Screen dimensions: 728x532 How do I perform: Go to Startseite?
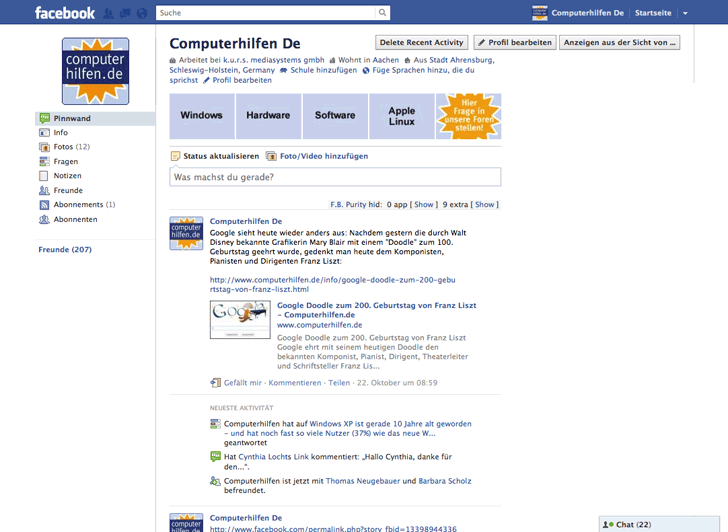(x=653, y=13)
